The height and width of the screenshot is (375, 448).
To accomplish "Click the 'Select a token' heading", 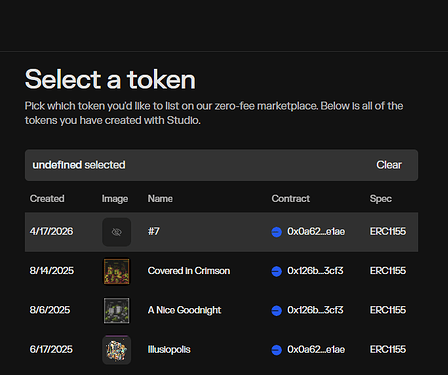I will pyautogui.click(x=110, y=79).
